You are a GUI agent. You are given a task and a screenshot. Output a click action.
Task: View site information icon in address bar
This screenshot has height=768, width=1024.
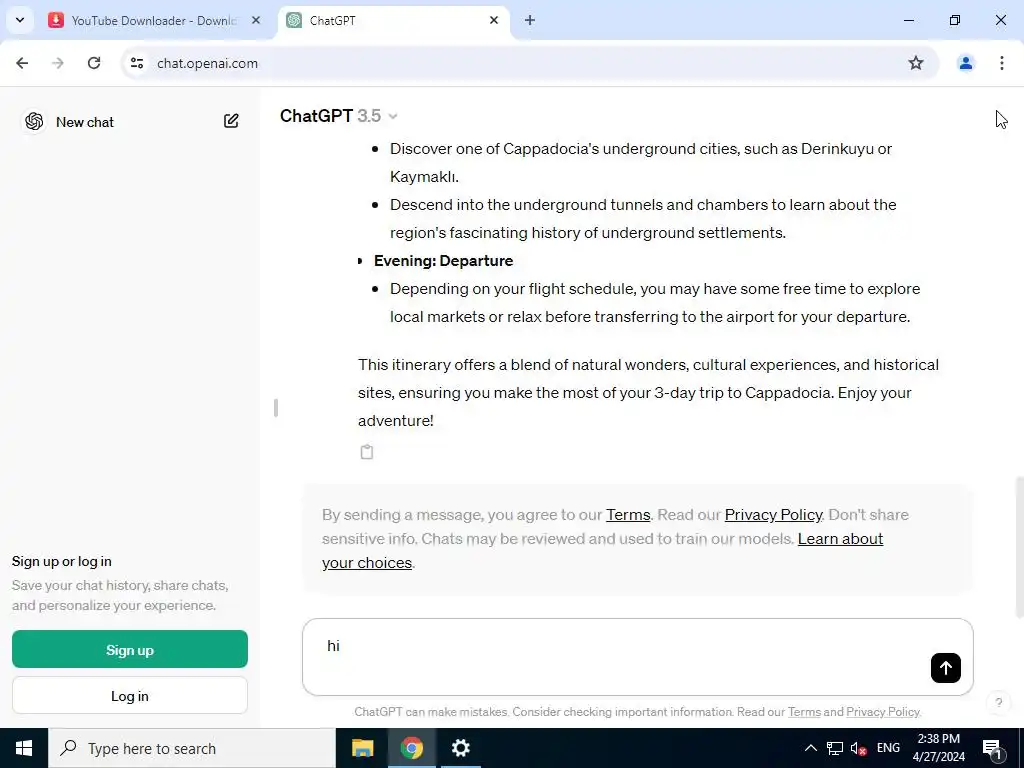137,63
